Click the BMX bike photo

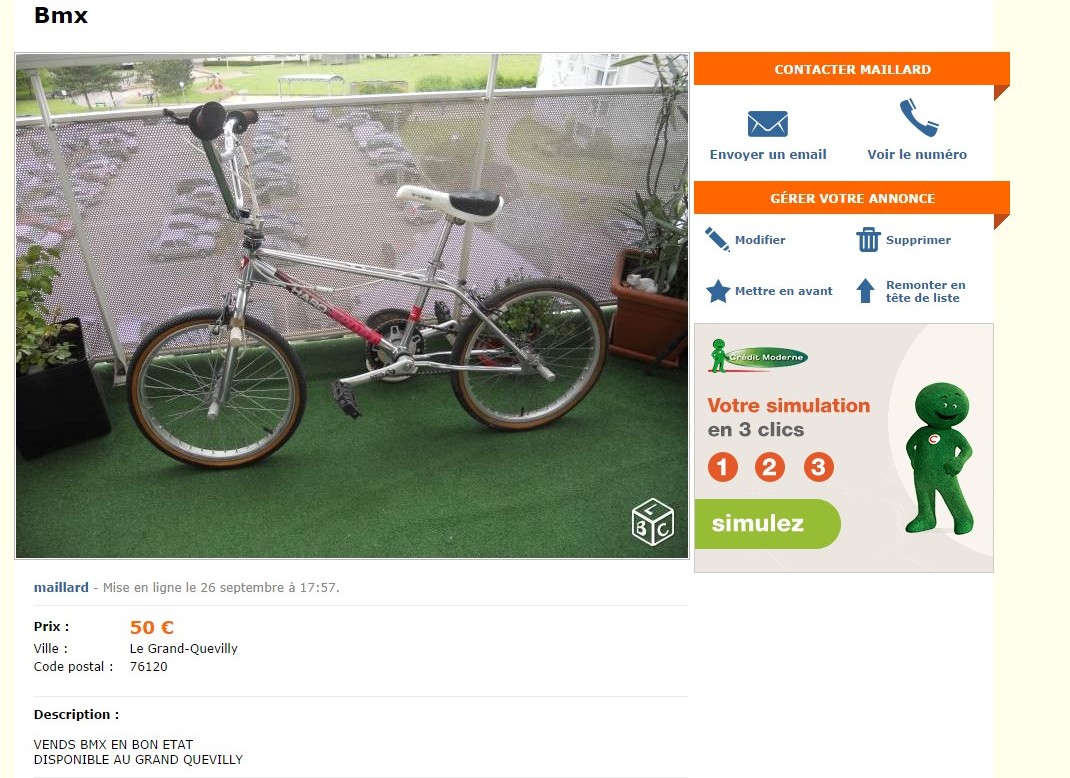[x=352, y=306]
